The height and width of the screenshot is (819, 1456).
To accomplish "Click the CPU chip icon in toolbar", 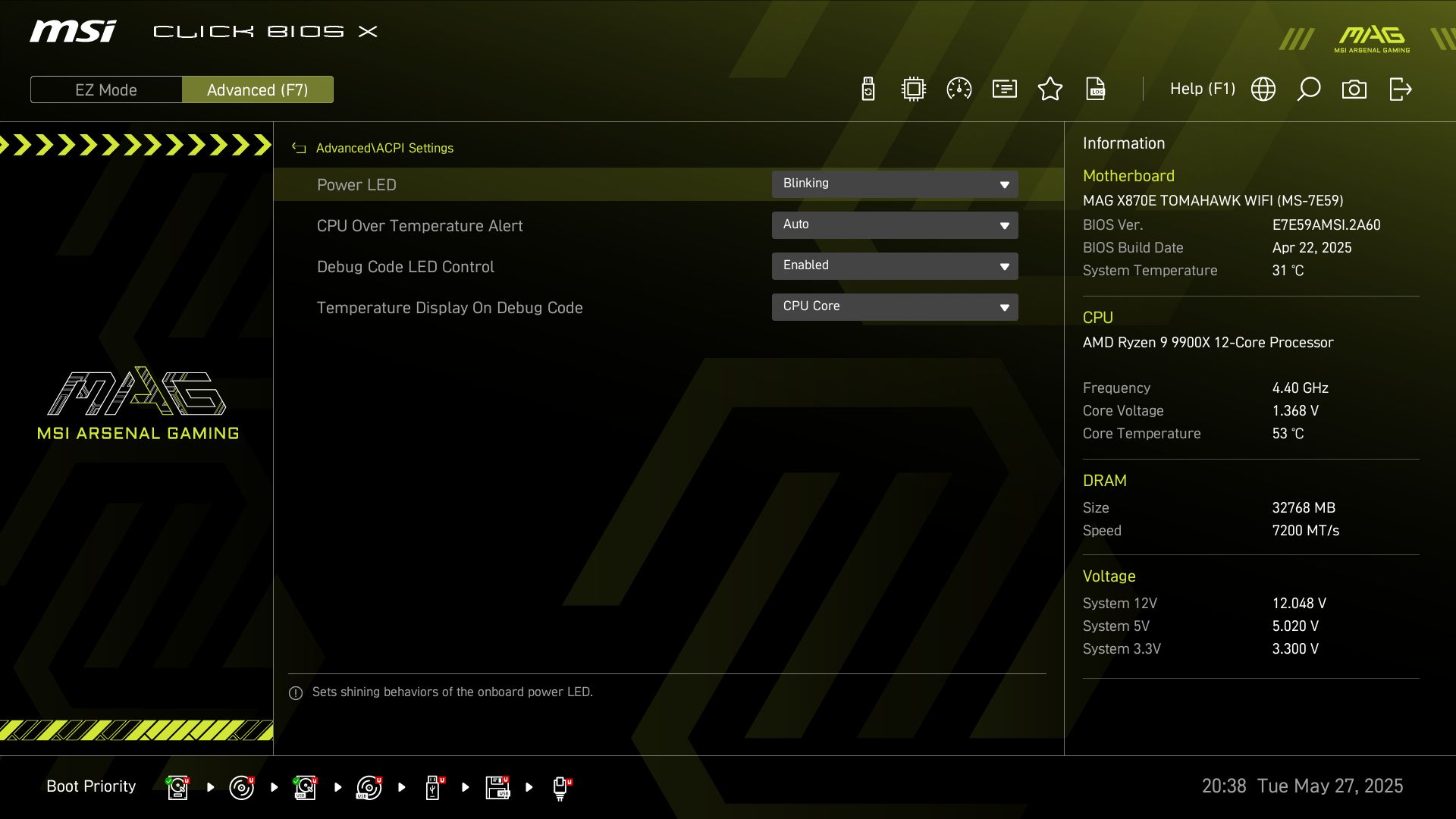I will [x=914, y=89].
